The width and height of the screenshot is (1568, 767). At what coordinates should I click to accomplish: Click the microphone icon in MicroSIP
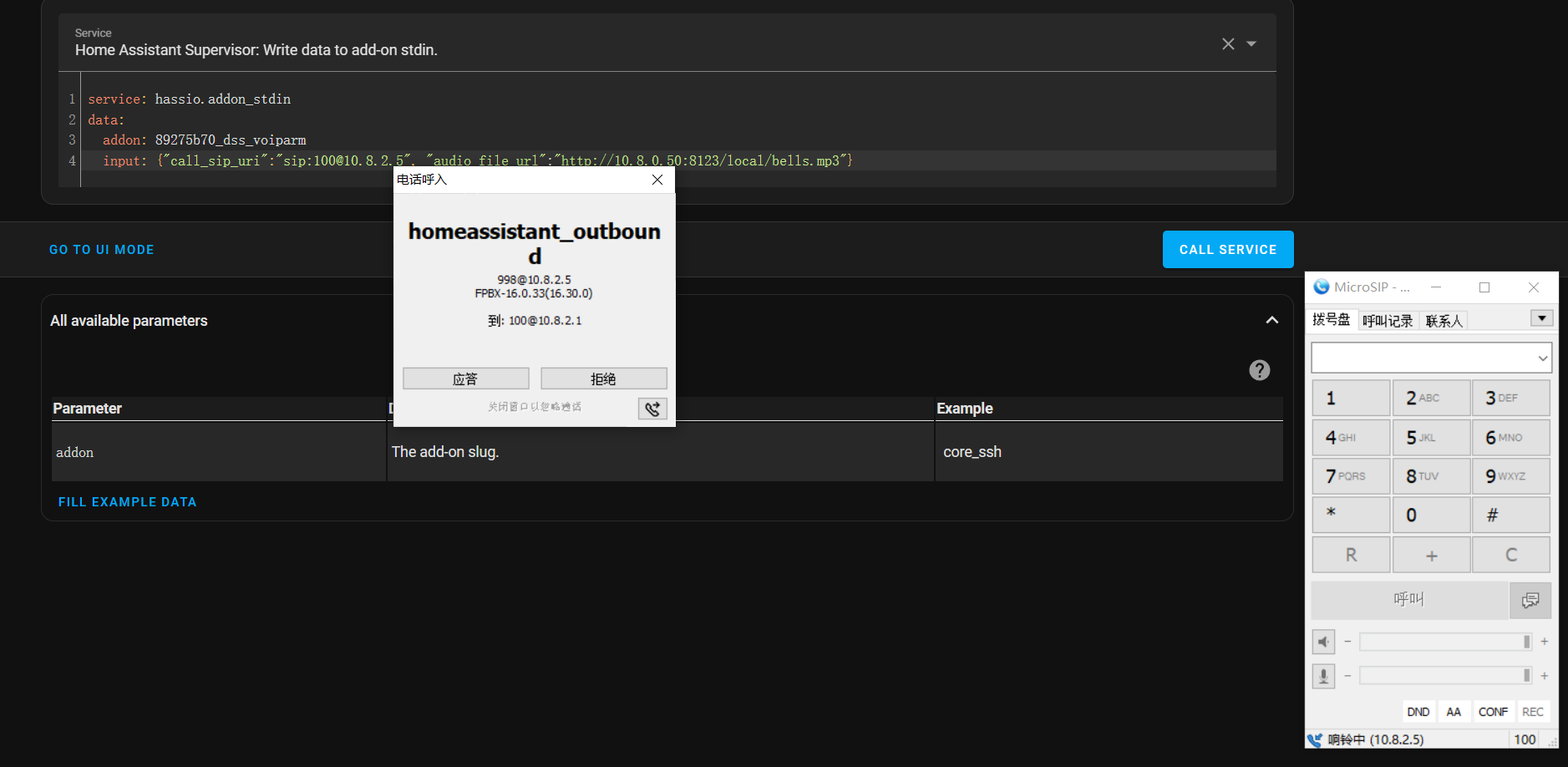(1324, 675)
